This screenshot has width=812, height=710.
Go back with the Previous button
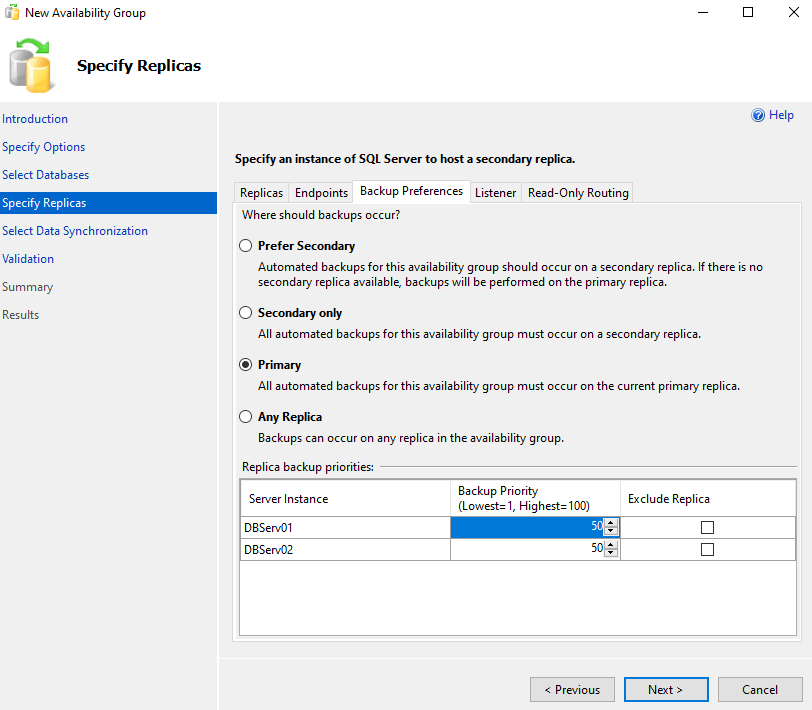tap(572, 689)
